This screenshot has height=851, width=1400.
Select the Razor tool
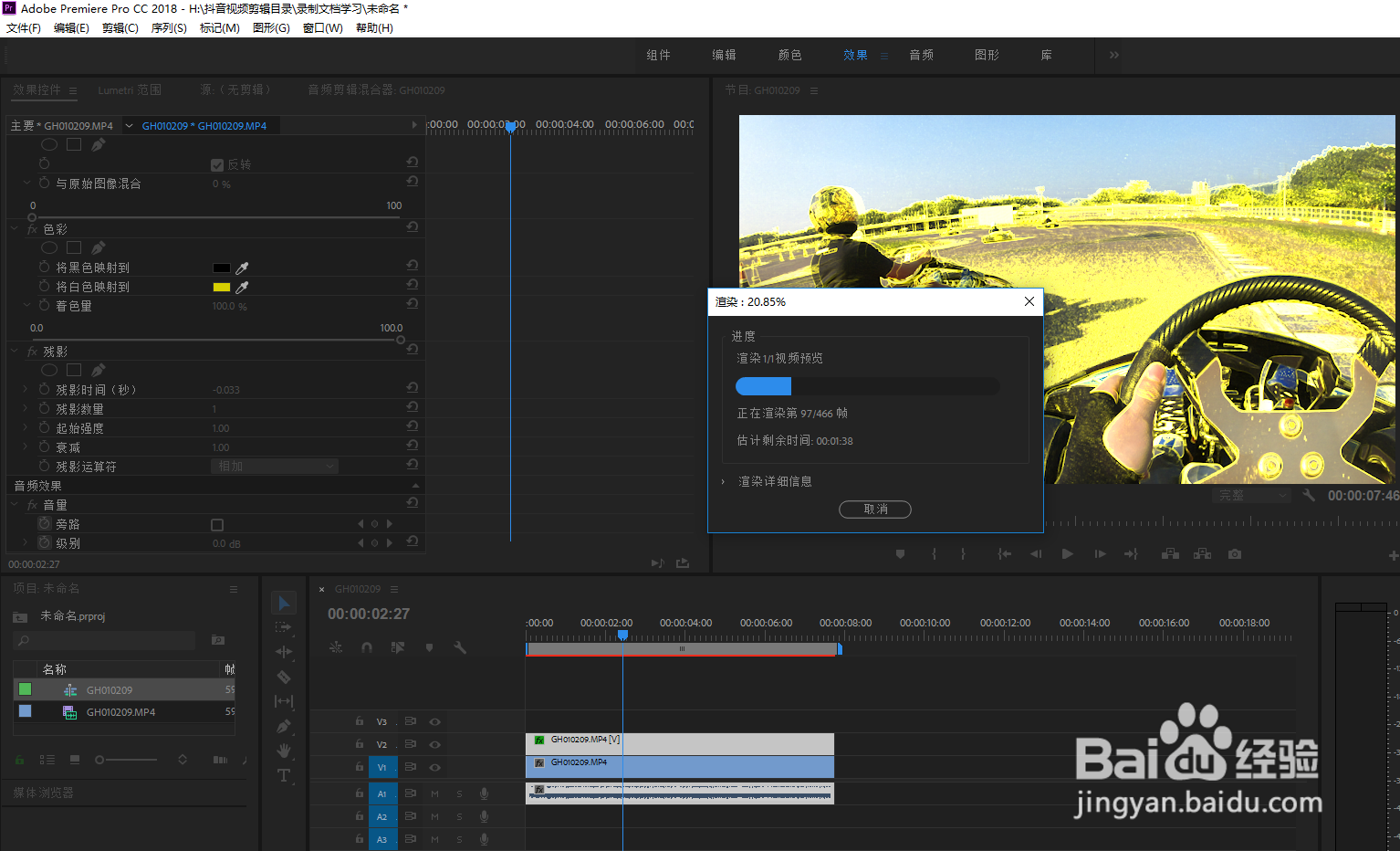(x=284, y=677)
